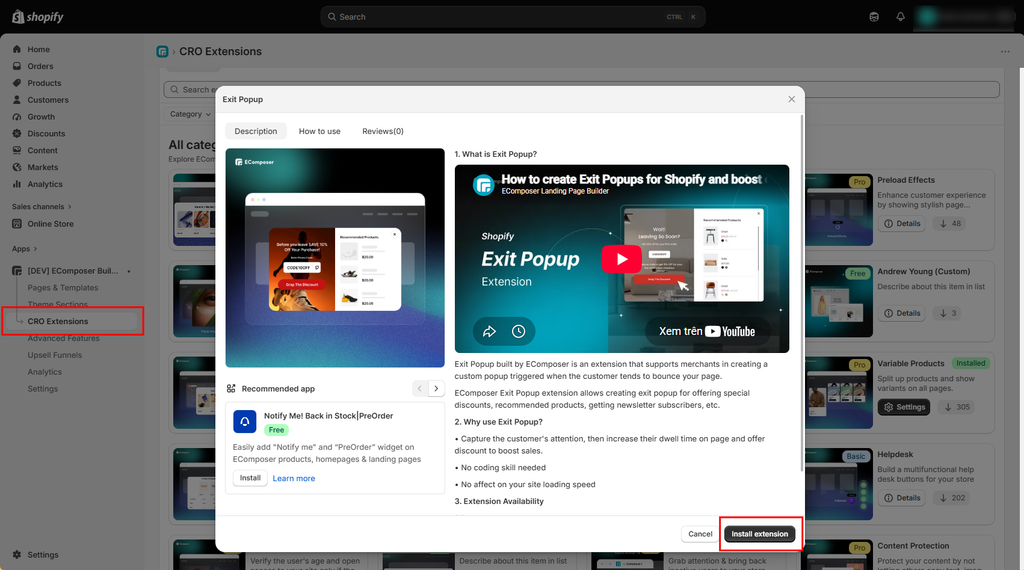This screenshot has height=570, width=1024.
Task: Select the Description tab
Action: (x=256, y=131)
